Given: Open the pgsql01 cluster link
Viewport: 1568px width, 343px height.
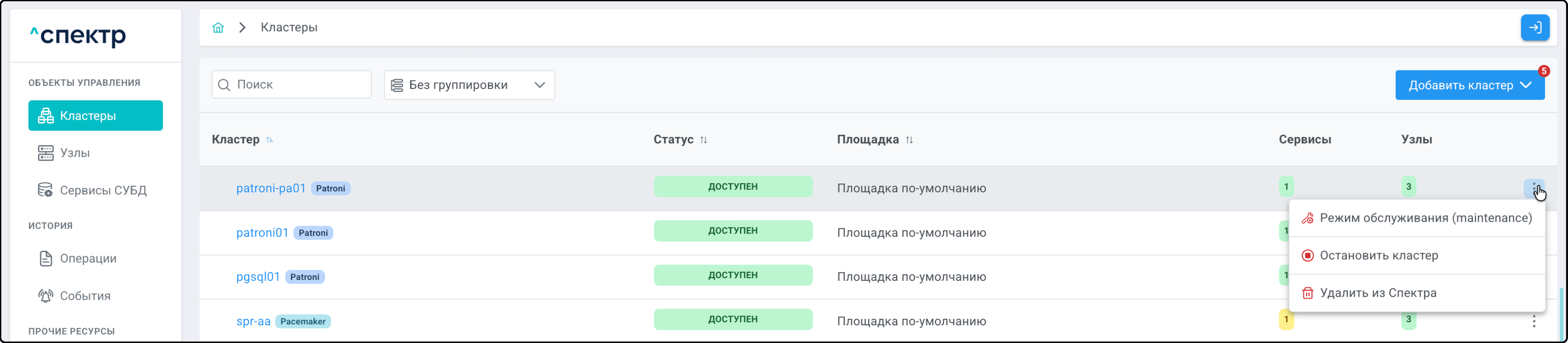Looking at the screenshot, I should 258,277.
